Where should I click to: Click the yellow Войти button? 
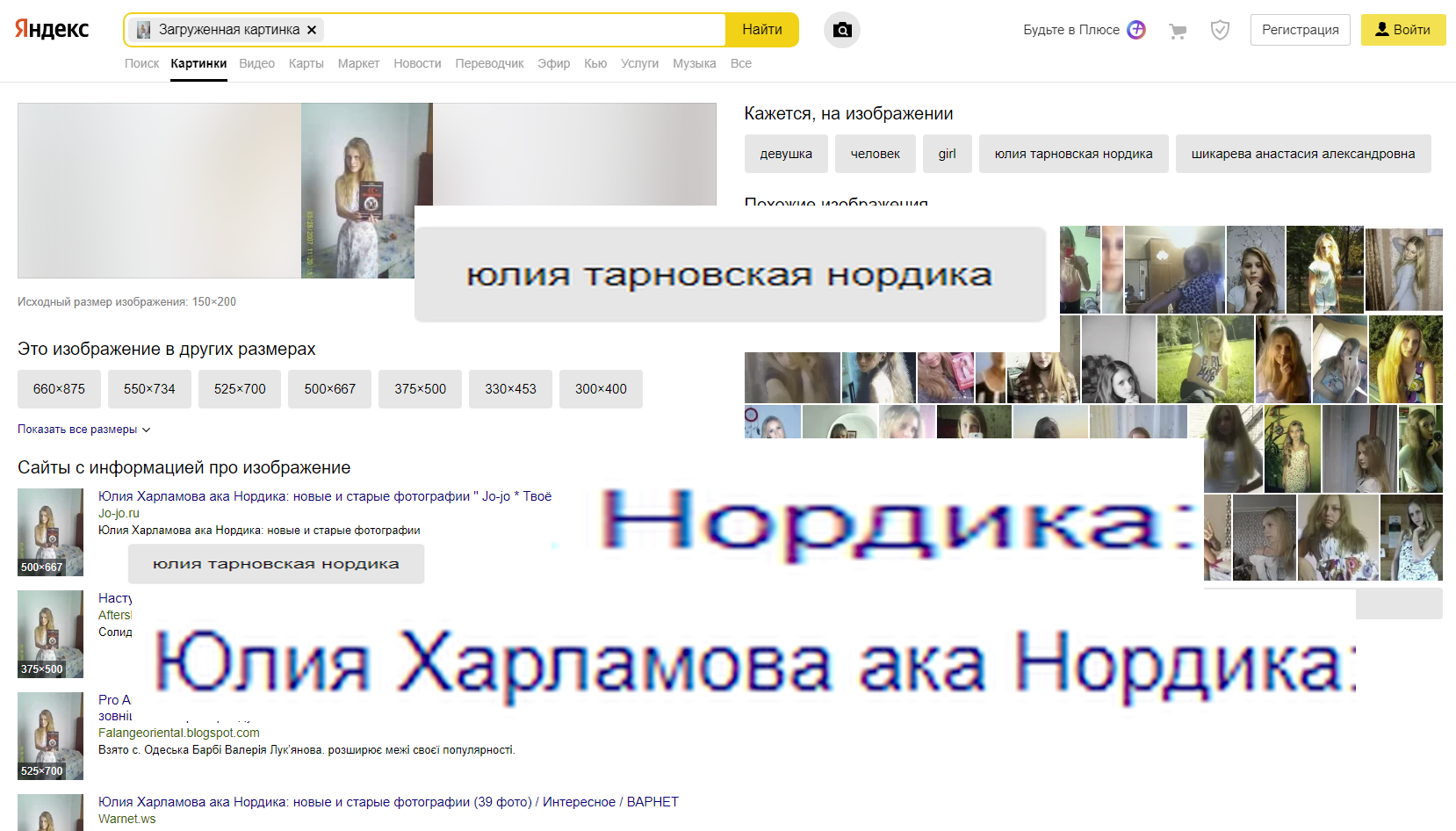1403,30
